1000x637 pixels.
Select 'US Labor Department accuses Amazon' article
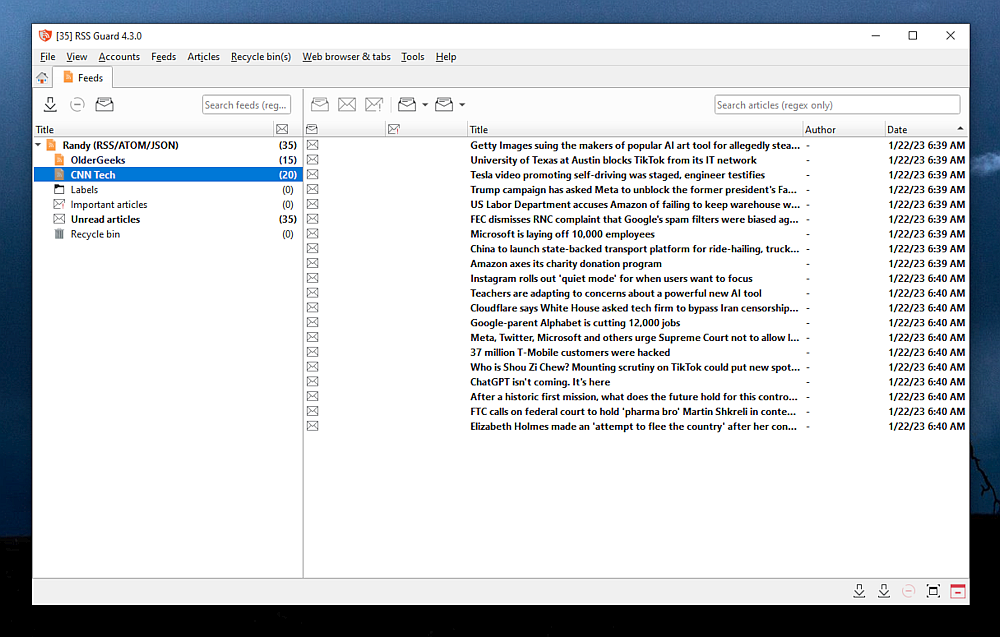click(636, 205)
